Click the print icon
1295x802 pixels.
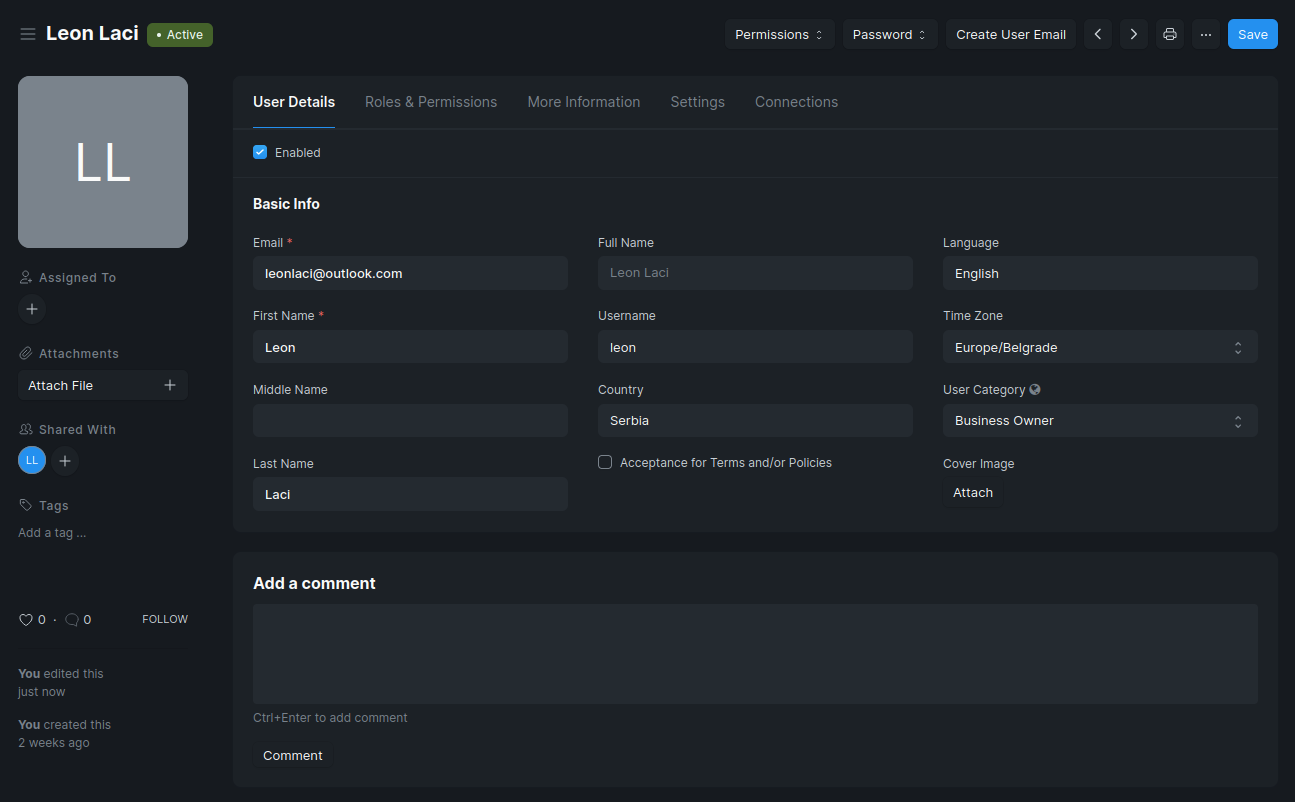pyautogui.click(x=1170, y=34)
